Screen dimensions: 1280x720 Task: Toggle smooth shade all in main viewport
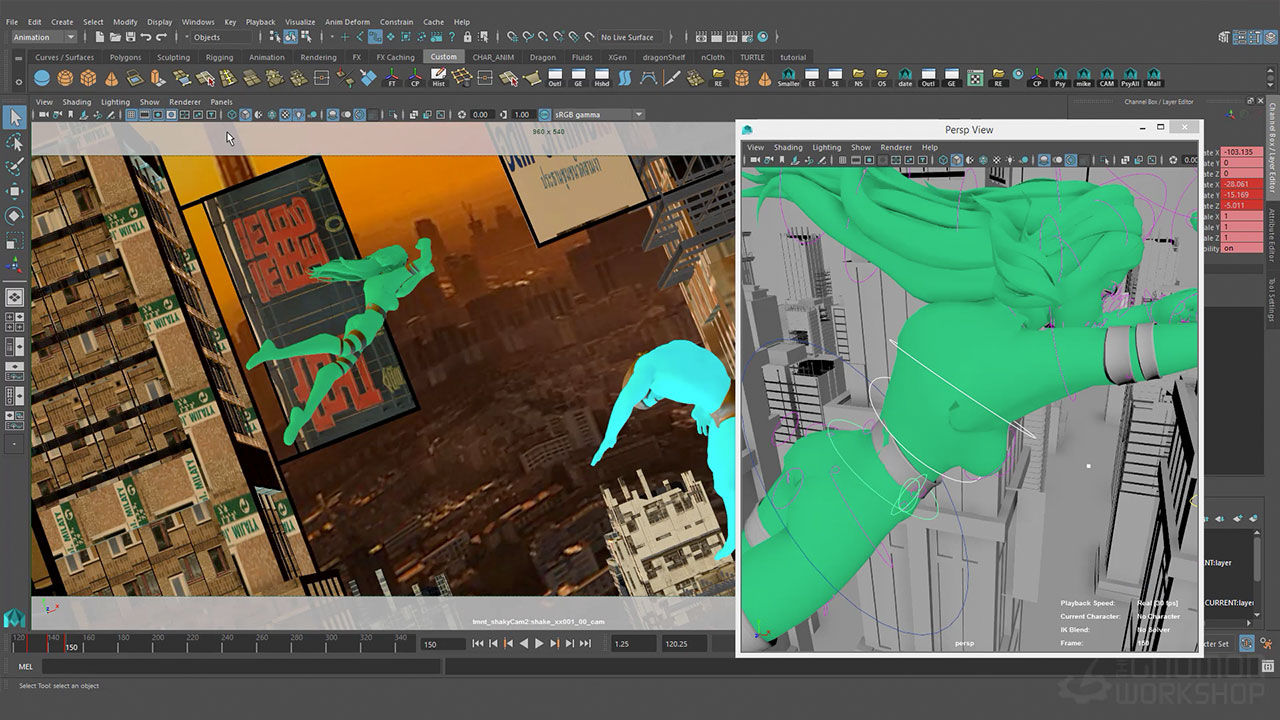coord(245,115)
